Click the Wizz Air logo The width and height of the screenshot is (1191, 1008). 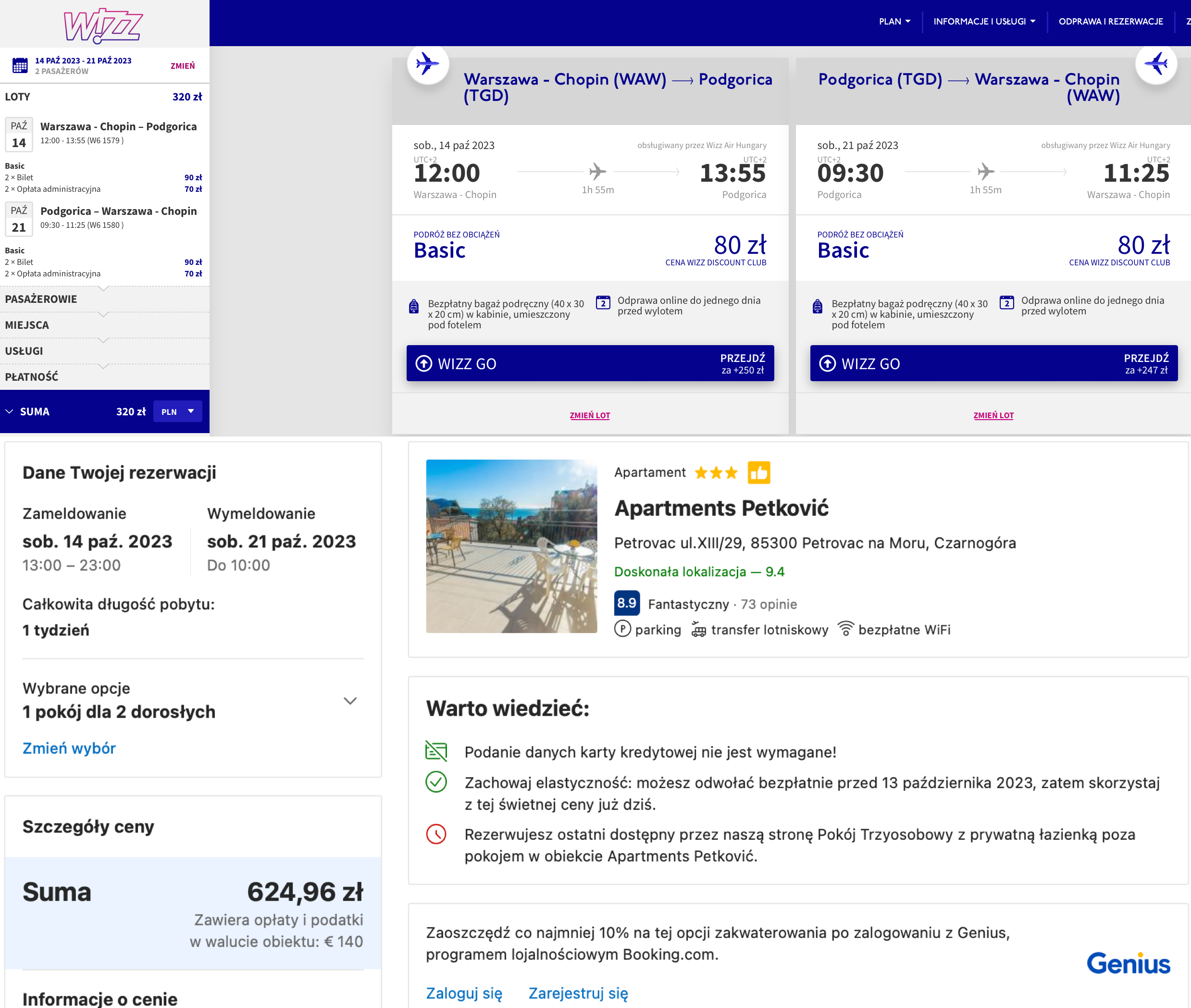coord(103,25)
